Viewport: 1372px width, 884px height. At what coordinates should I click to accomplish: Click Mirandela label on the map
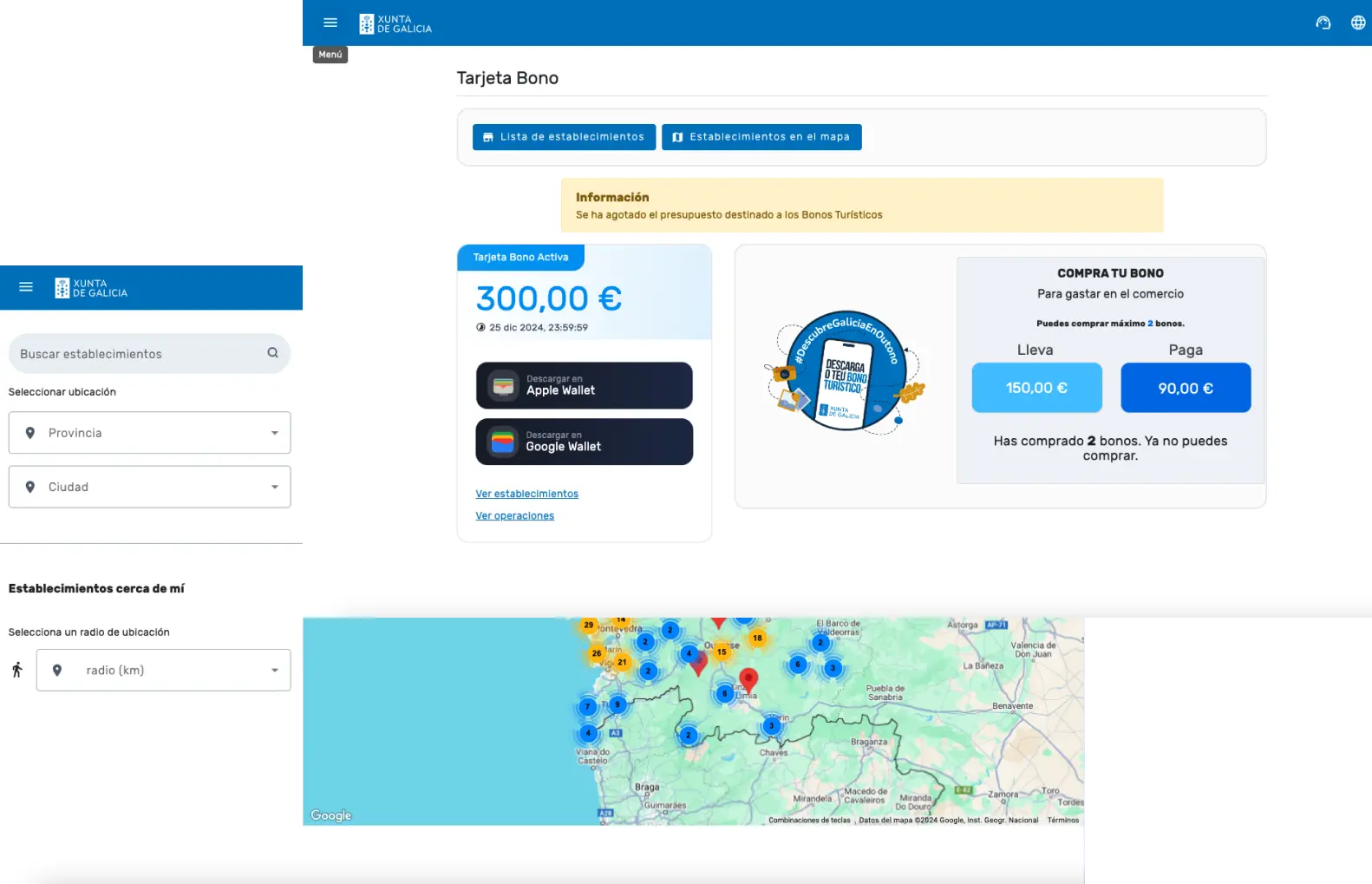(x=813, y=799)
